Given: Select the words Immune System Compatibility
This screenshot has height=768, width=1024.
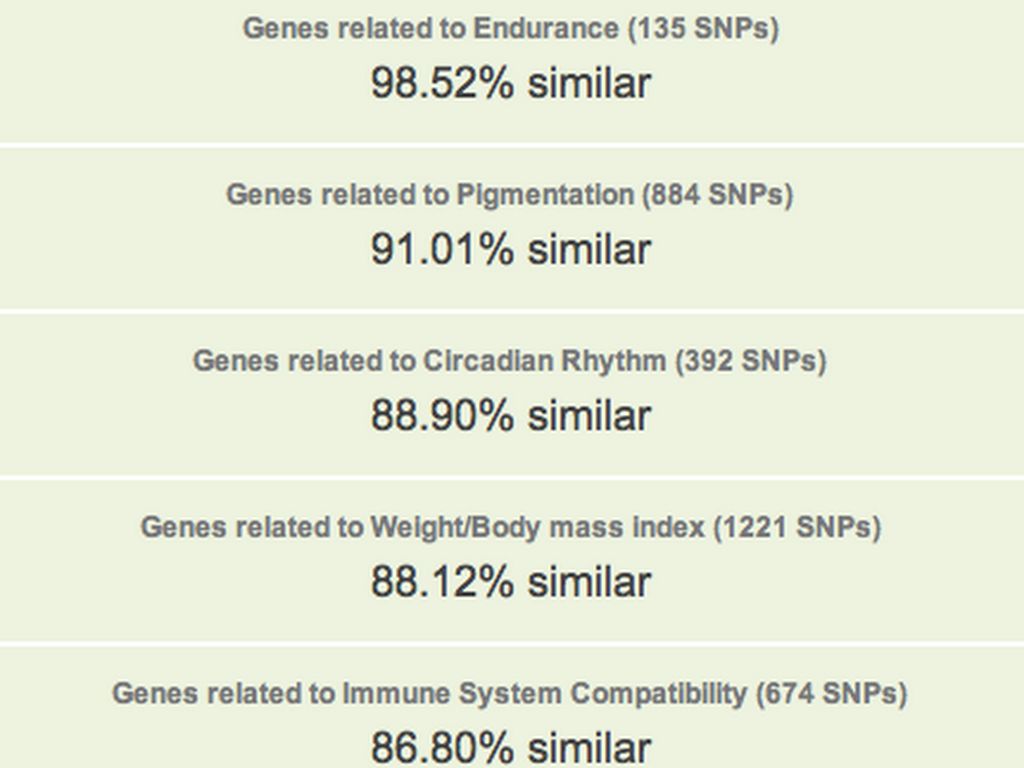Looking at the screenshot, I should point(544,692).
